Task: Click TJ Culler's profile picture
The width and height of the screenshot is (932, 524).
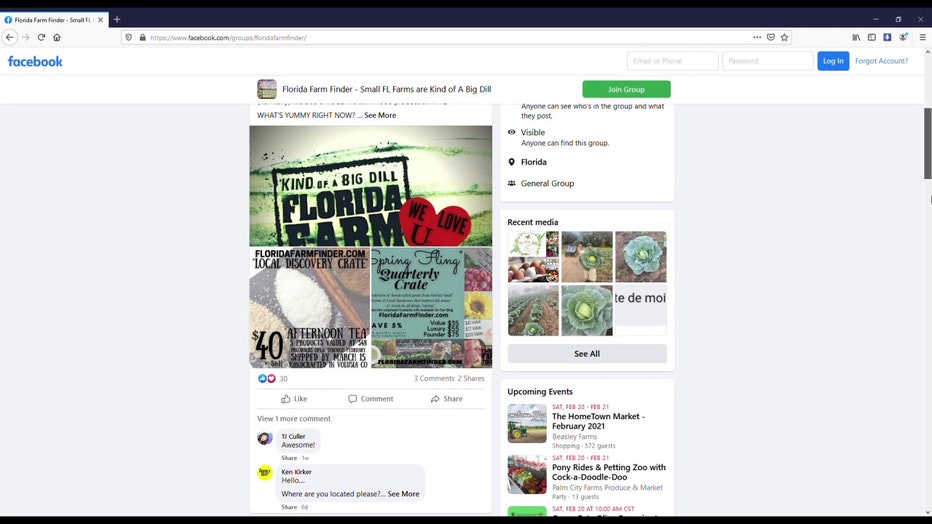Action: [265, 438]
